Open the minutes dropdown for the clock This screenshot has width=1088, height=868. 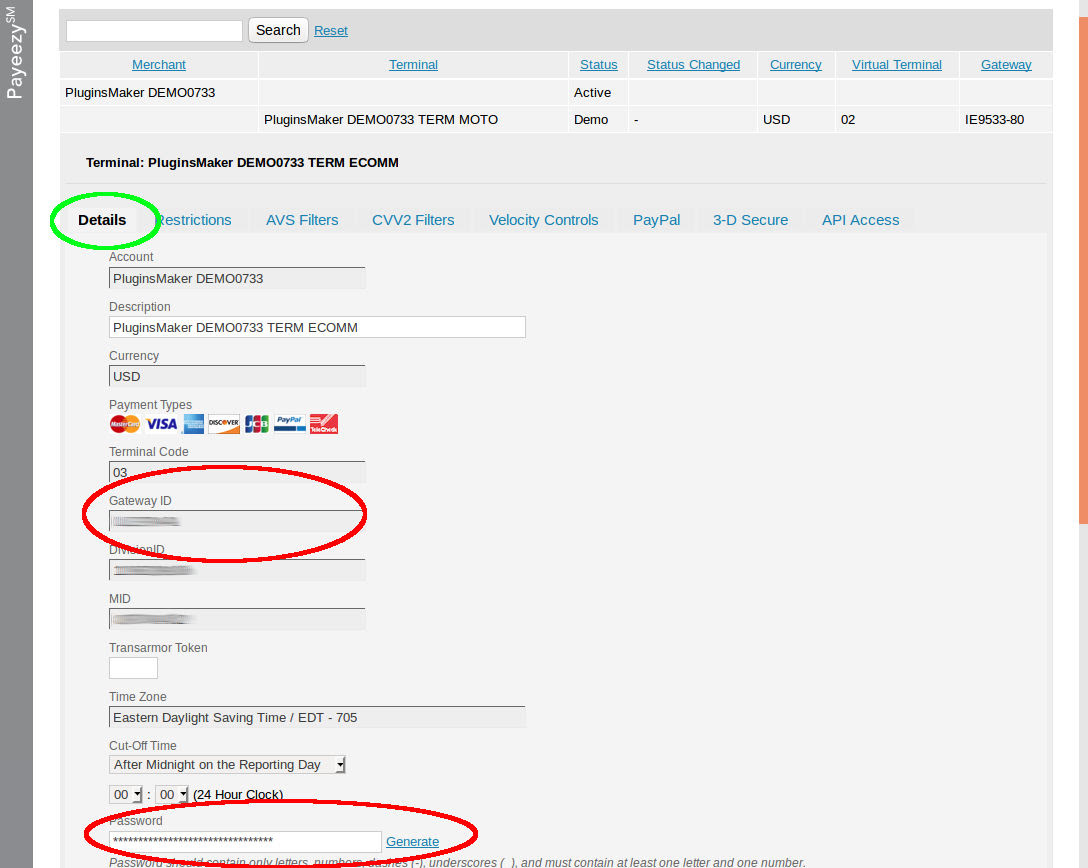171,794
